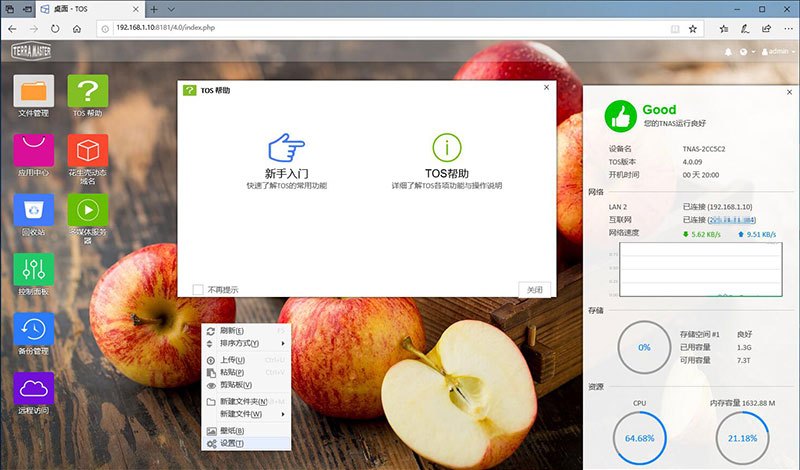Image resolution: width=800 pixels, height=470 pixels.
Task: Expand 新建文件 submenu in context menu
Action: point(245,414)
